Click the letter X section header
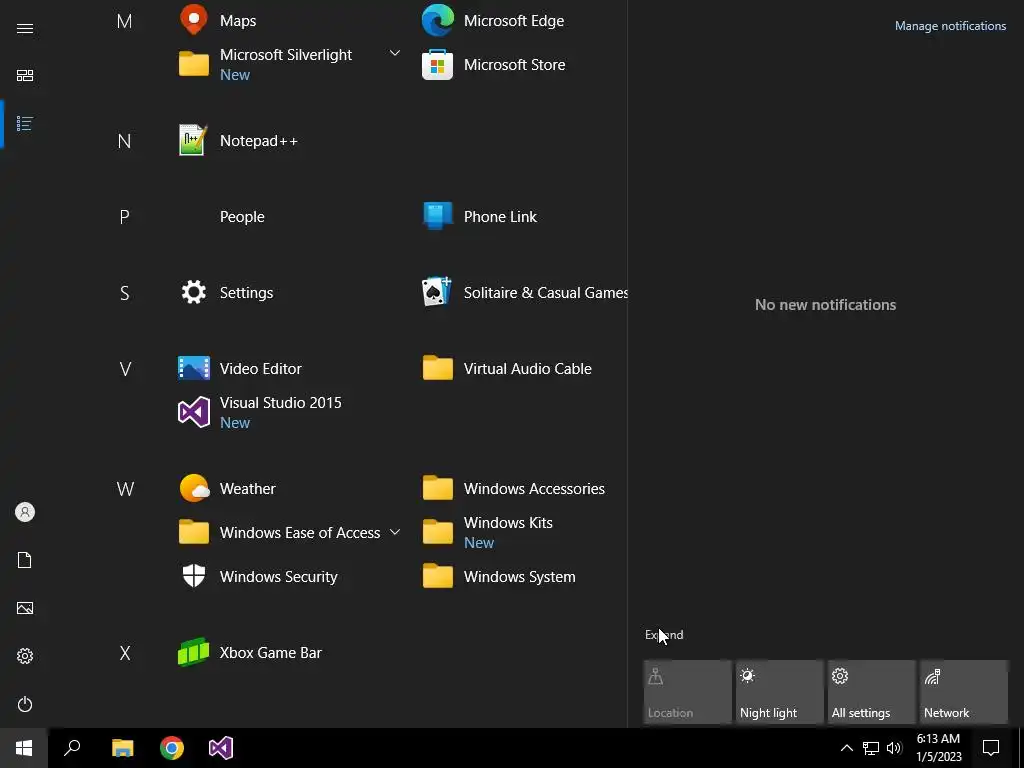This screenshot has width=1024, height=768. pyautogui.click(x=125, y=652)
